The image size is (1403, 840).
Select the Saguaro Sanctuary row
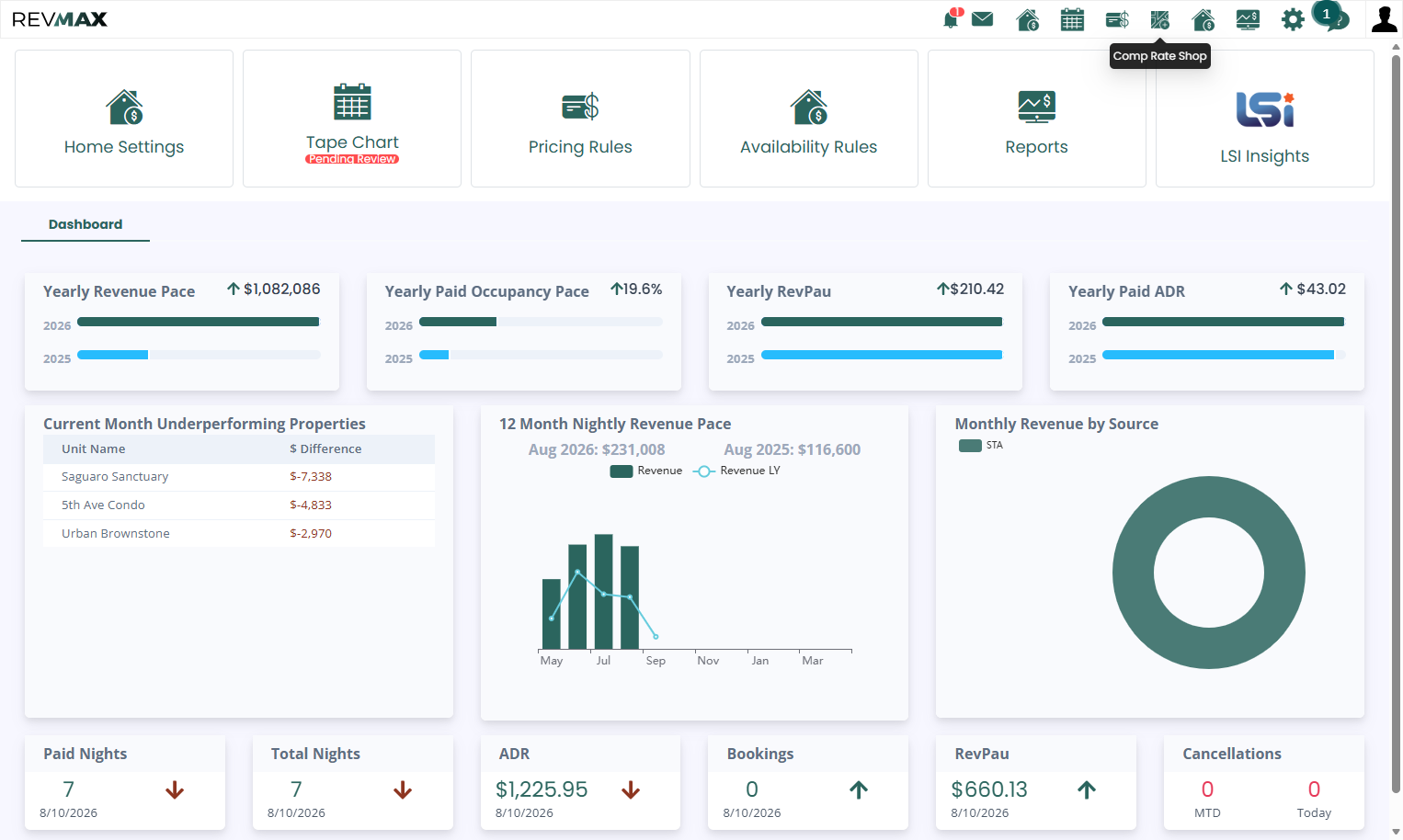pyautogui.click(x=239, y=477)
